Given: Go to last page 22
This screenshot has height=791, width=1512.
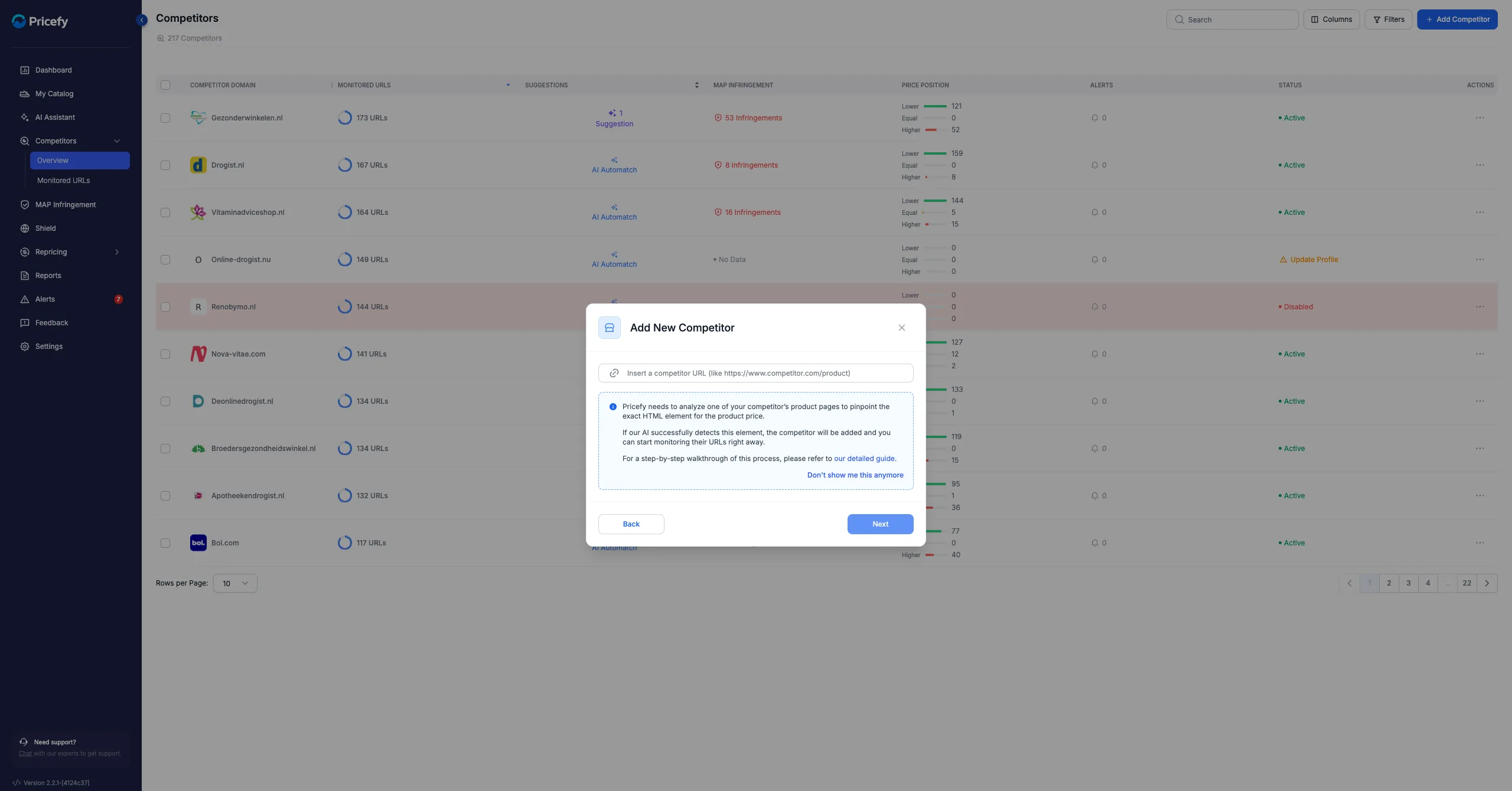Looking at the screenshot, I should [x=1467, y=583].
